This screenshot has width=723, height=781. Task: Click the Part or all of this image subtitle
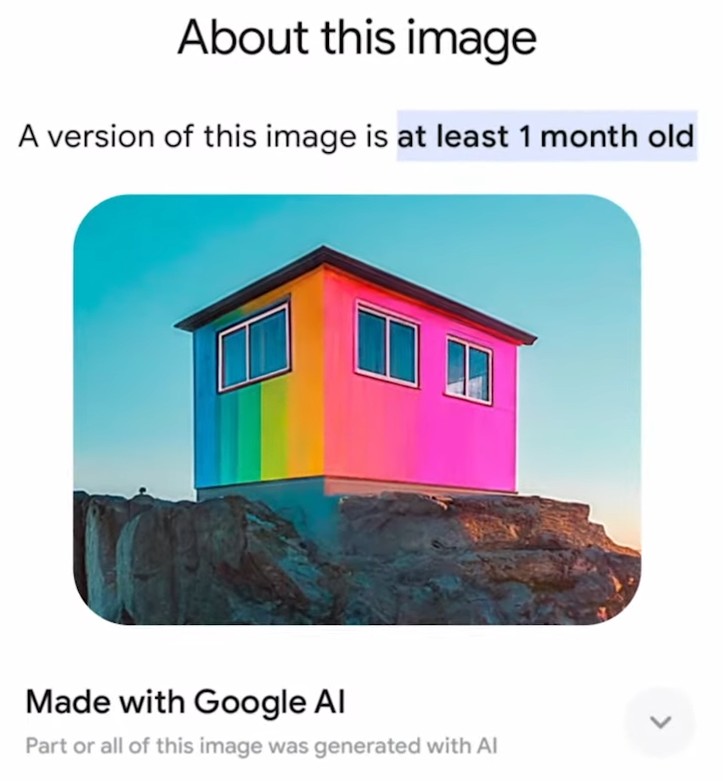coord(261,746)
